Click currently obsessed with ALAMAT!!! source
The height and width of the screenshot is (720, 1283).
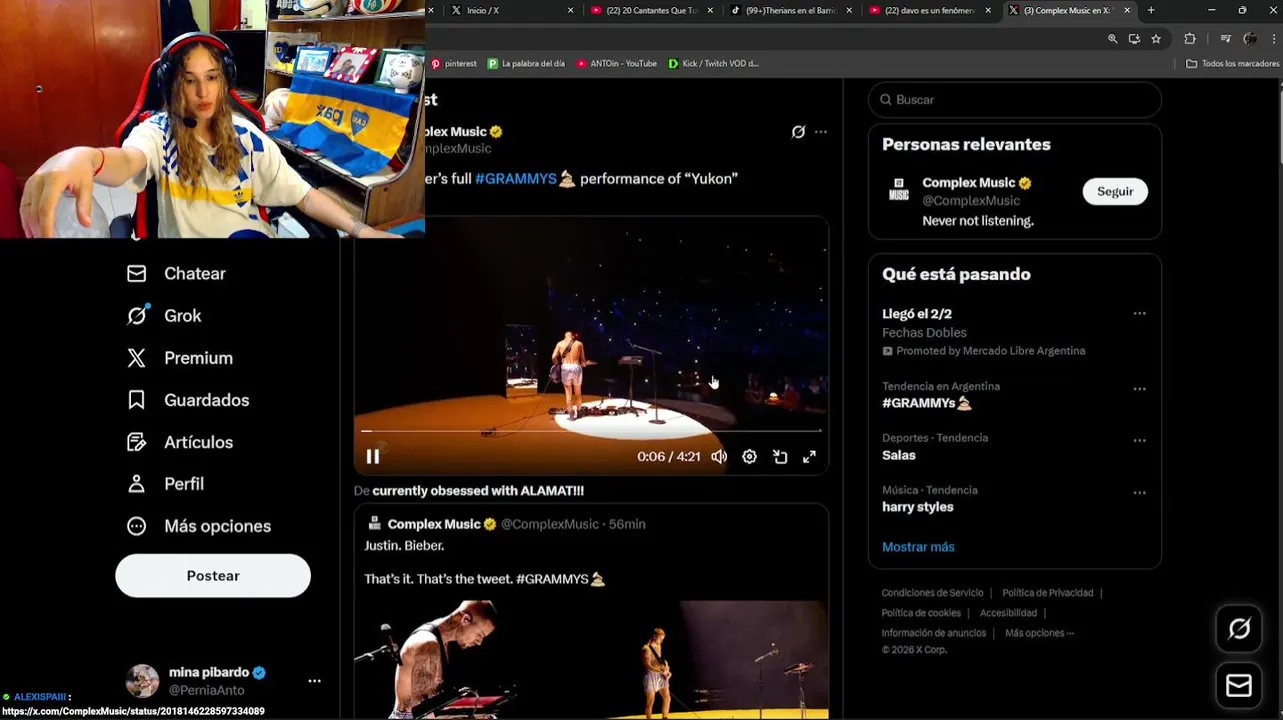(478, 491)
